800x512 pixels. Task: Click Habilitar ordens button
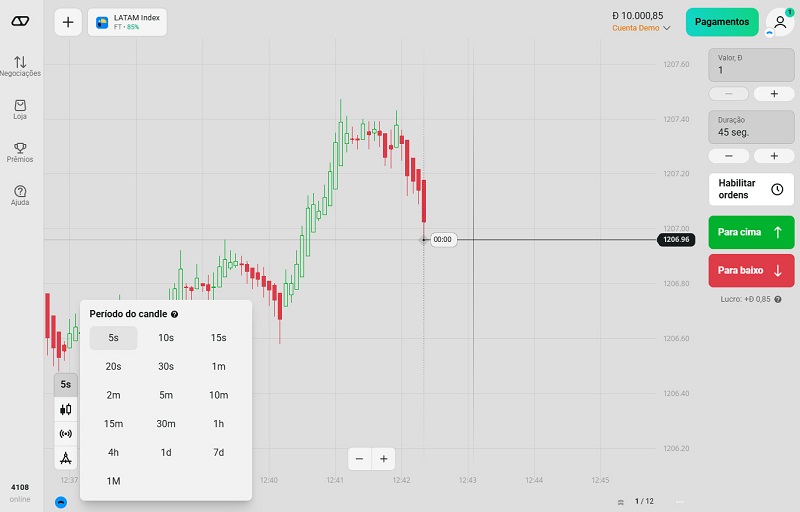point(751,189)
